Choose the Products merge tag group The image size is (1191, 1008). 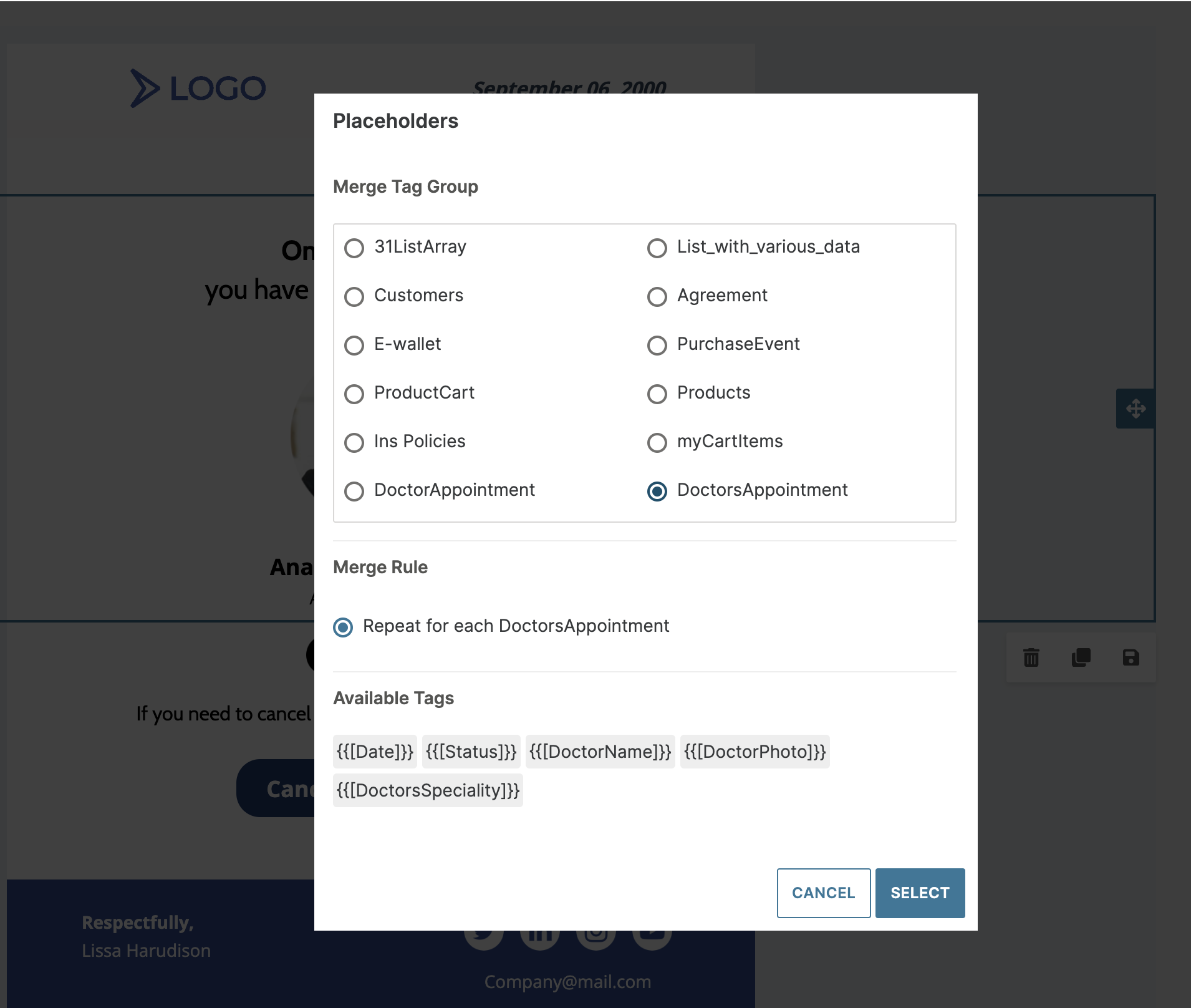click(657, 394)
